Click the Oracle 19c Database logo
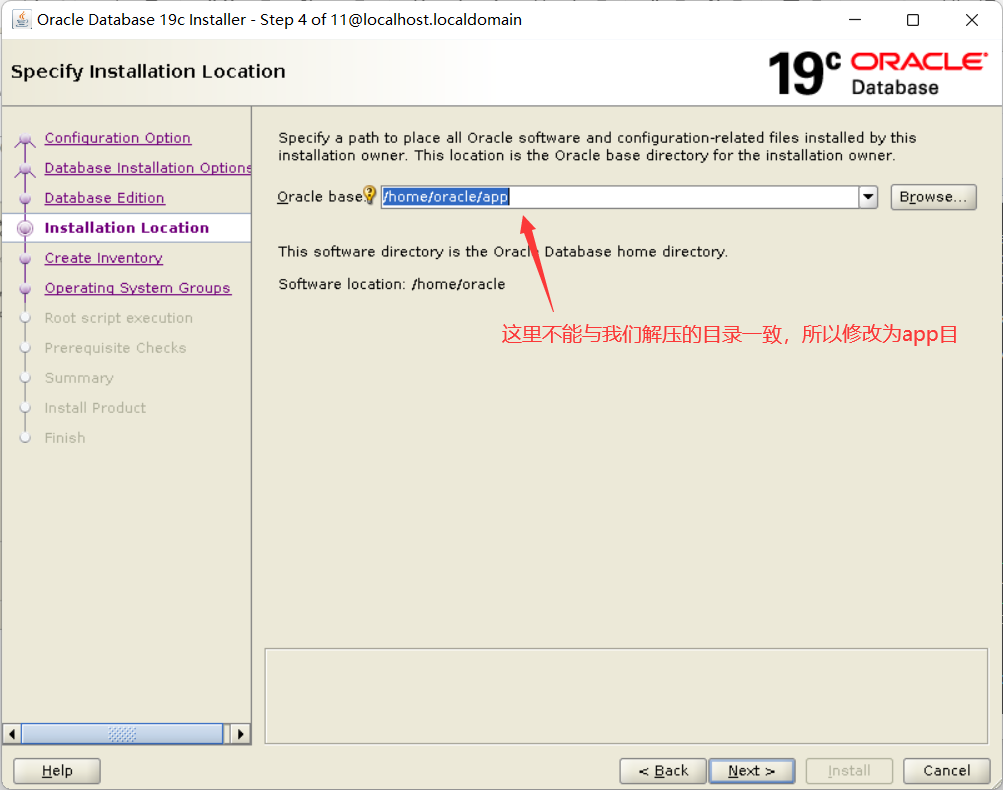The height and width of the screenshot is (790, 1003). pos(878,74)
